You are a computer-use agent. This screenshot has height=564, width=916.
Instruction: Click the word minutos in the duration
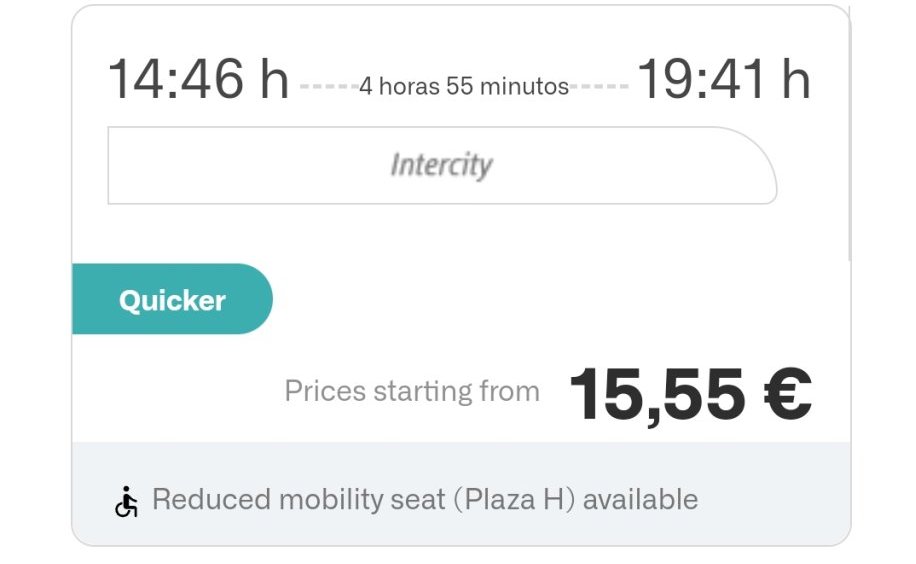click(x=524, y=87)
